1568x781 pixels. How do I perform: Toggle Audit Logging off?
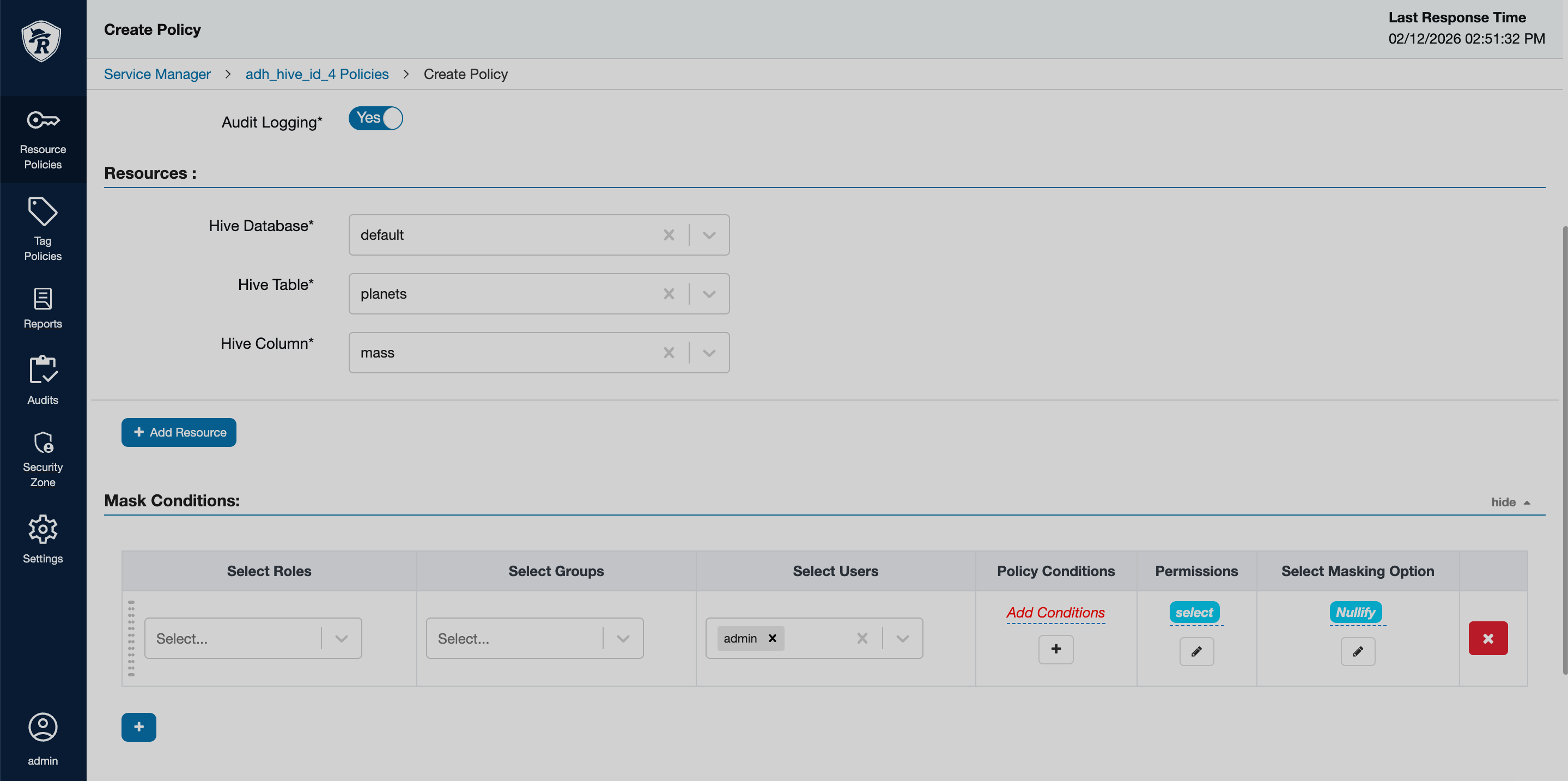click(x=375, y=118)
